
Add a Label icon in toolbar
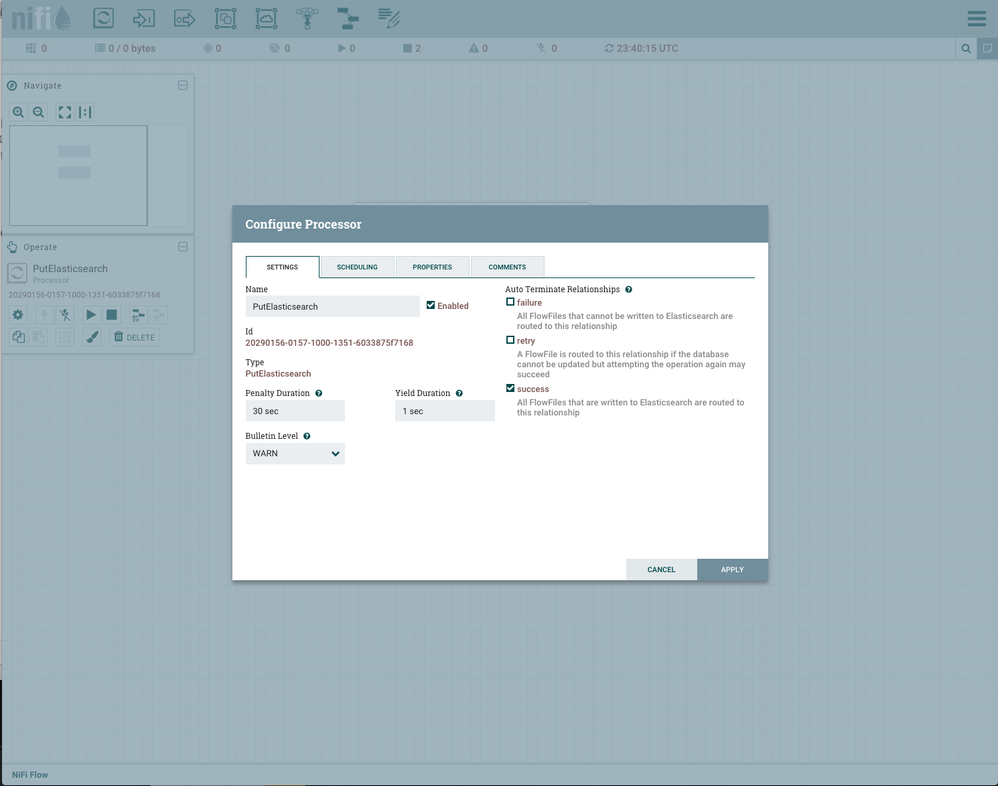pos(388,18)
